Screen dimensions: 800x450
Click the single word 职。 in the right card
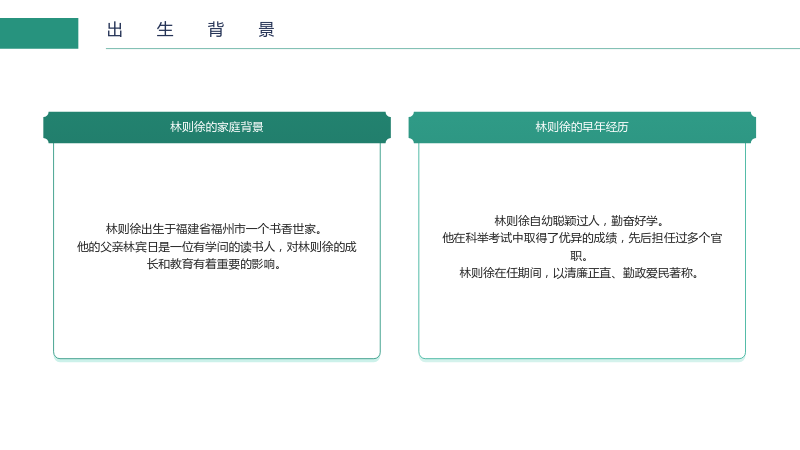point(580,256)
